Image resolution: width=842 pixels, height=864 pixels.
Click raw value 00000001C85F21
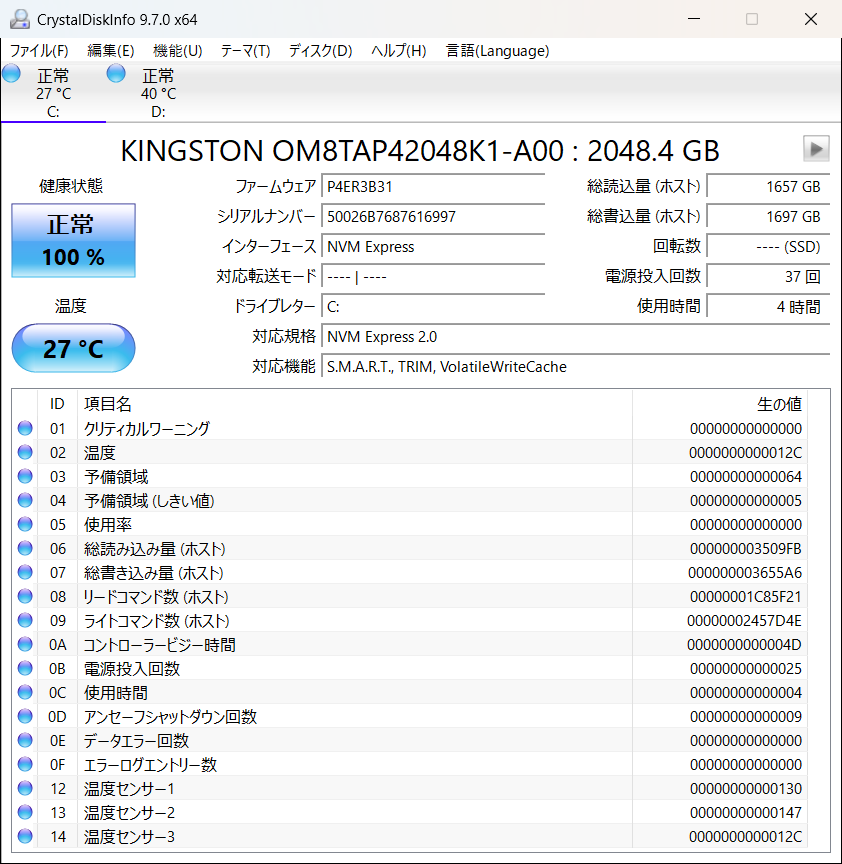click(x=746, y=597)
